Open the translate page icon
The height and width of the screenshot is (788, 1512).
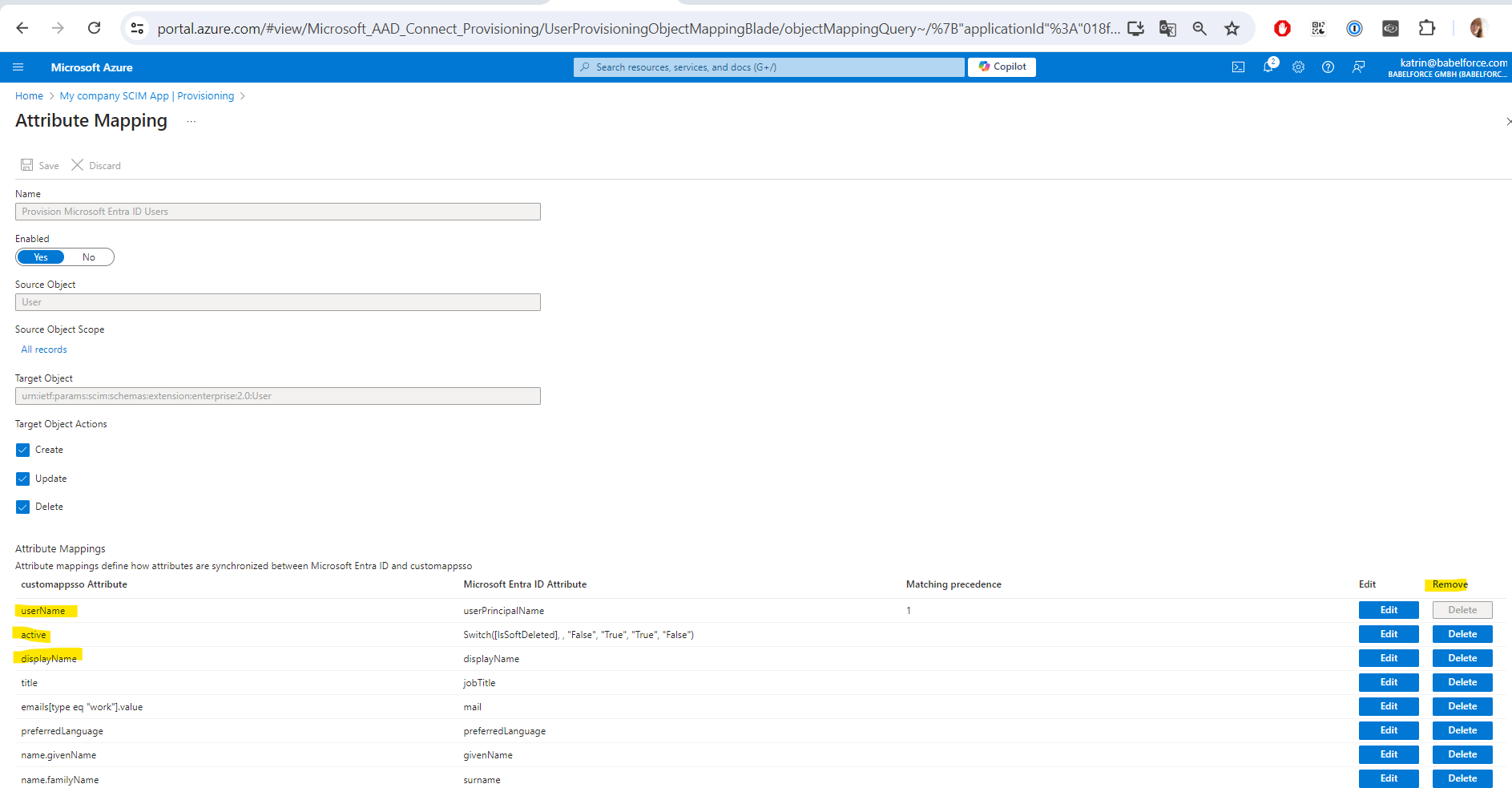pos(1167,29)
